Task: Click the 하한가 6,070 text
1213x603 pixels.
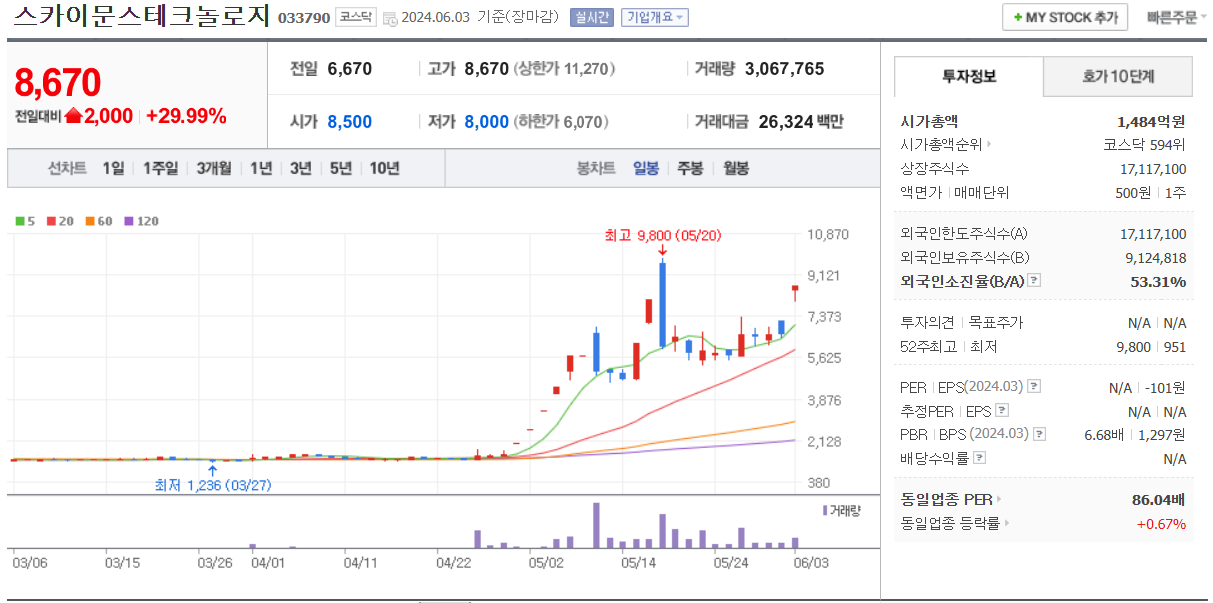Action: 560,122
